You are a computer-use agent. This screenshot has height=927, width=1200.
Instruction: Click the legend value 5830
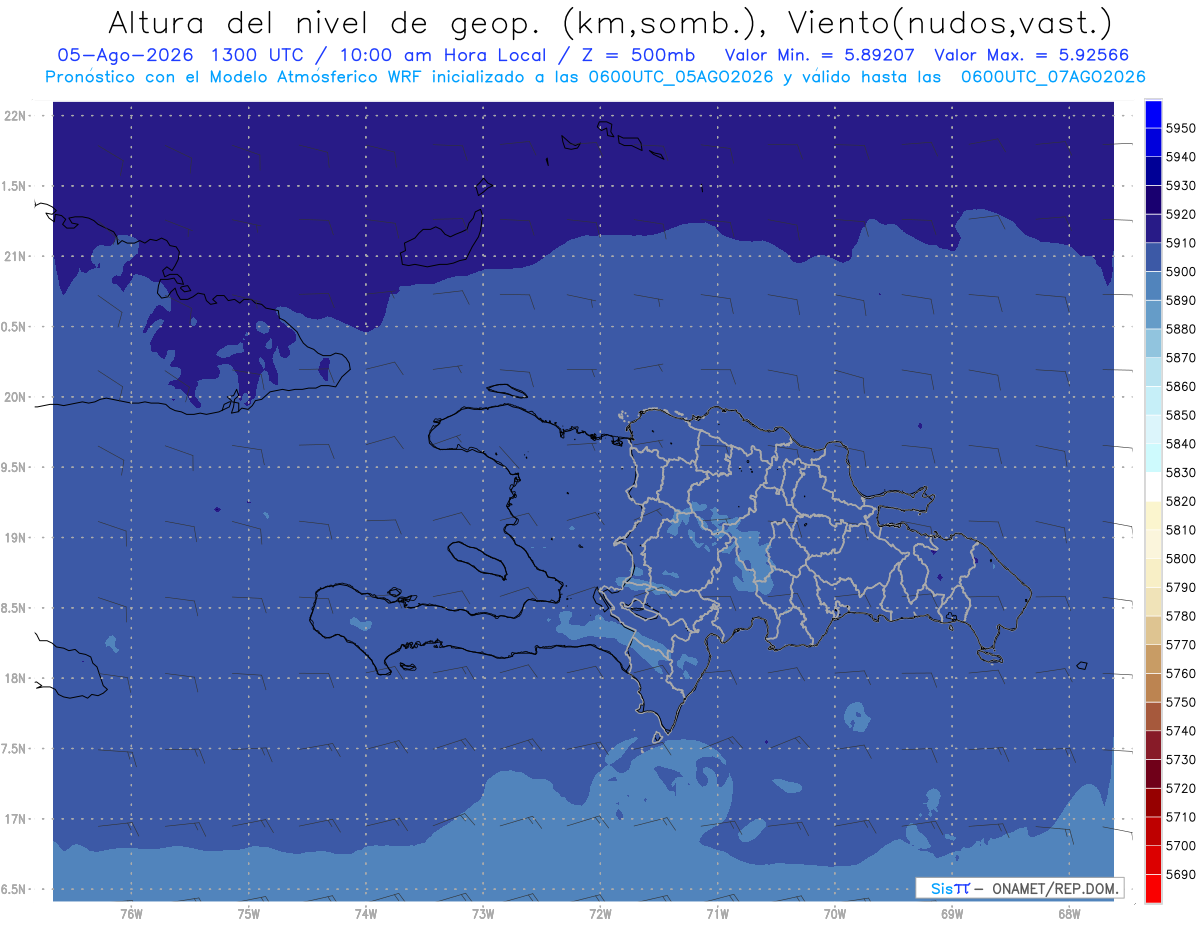[1180, 472]
